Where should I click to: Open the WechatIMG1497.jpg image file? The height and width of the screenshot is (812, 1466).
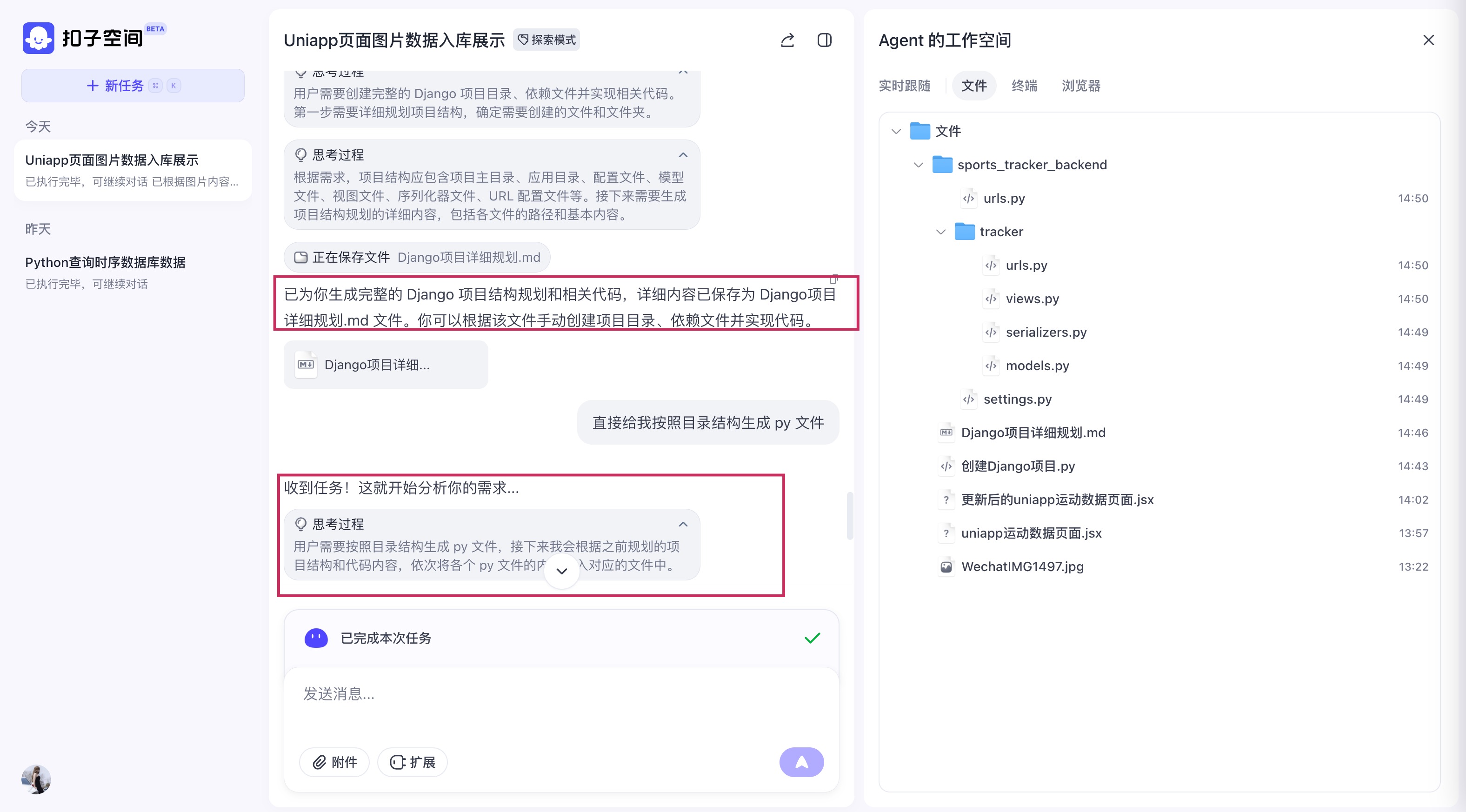pyautogui.click(x=1021, y=566)
